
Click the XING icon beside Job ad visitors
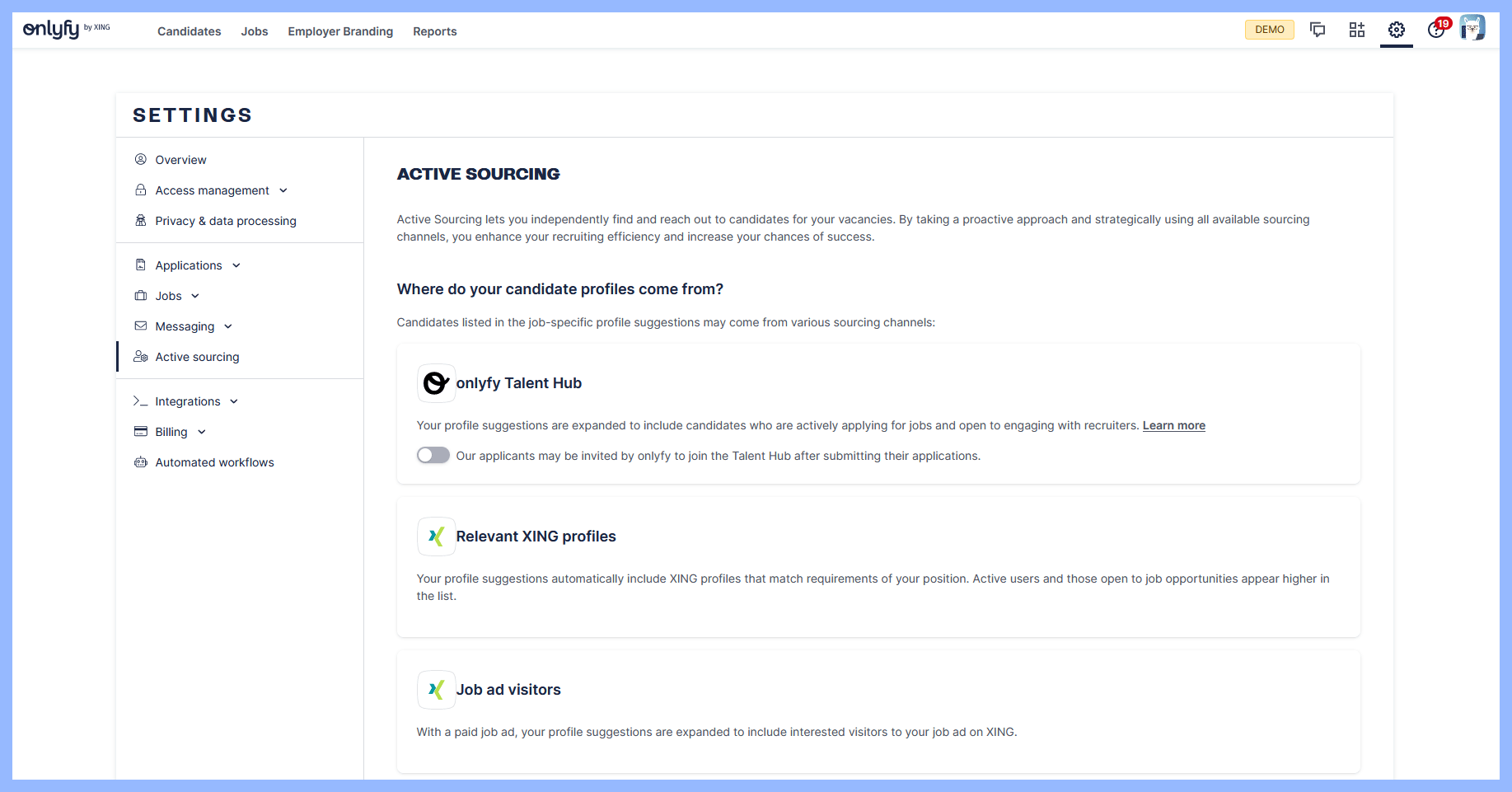[x=436, y=690]
